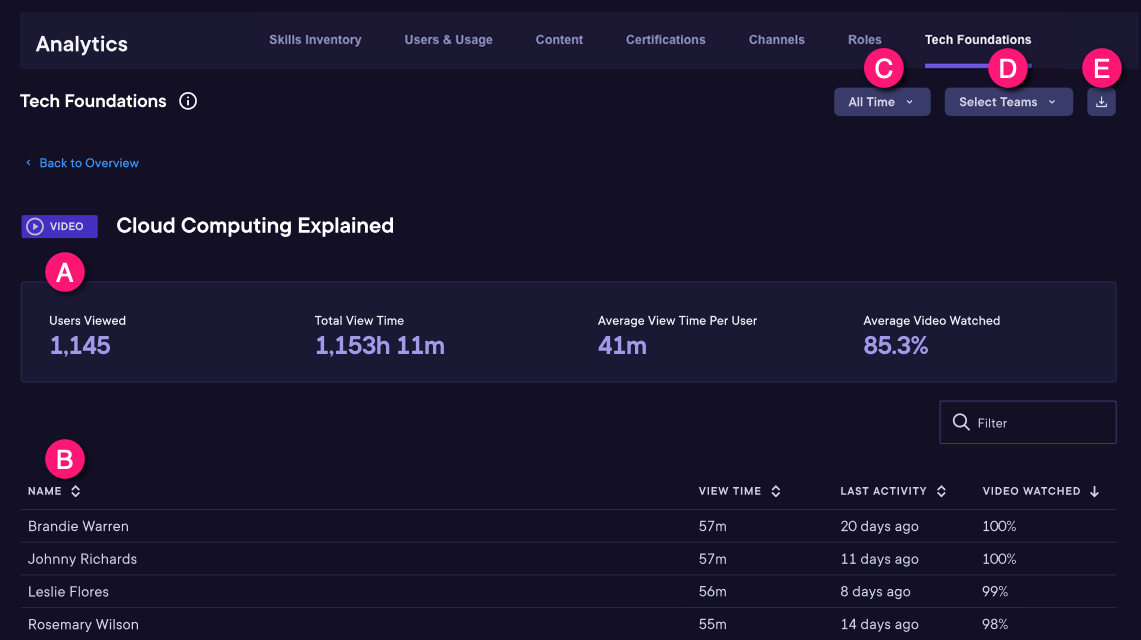This screenshot has width=1141, height=640.
Task: Click the magnifying glass search icon
Action: (961, 422)
